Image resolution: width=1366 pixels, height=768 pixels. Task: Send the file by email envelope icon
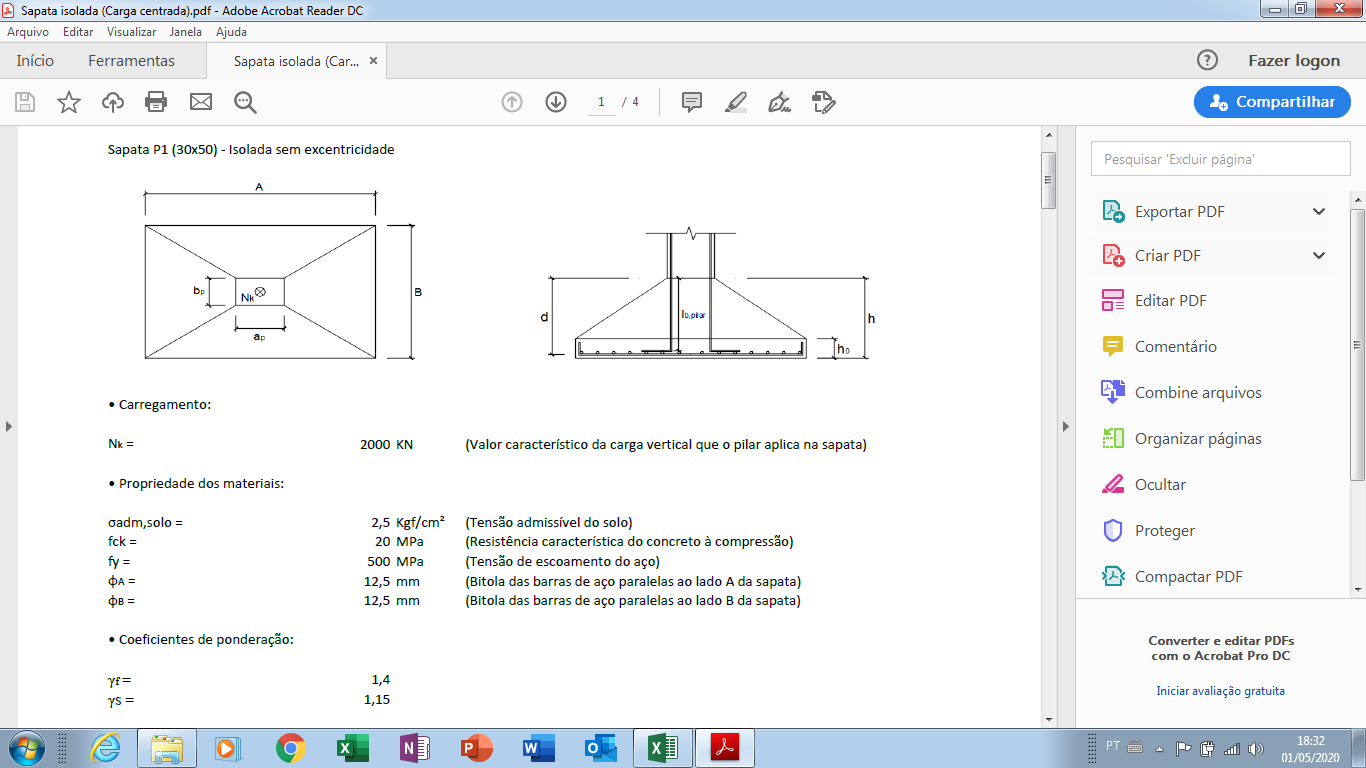point(201,102)
